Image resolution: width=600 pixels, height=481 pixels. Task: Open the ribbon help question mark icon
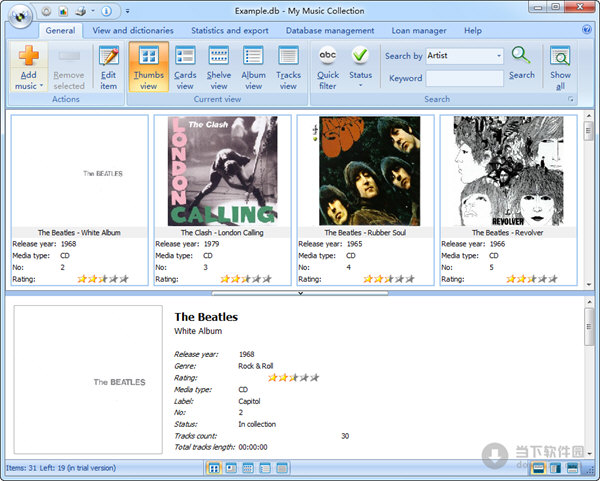587,30
